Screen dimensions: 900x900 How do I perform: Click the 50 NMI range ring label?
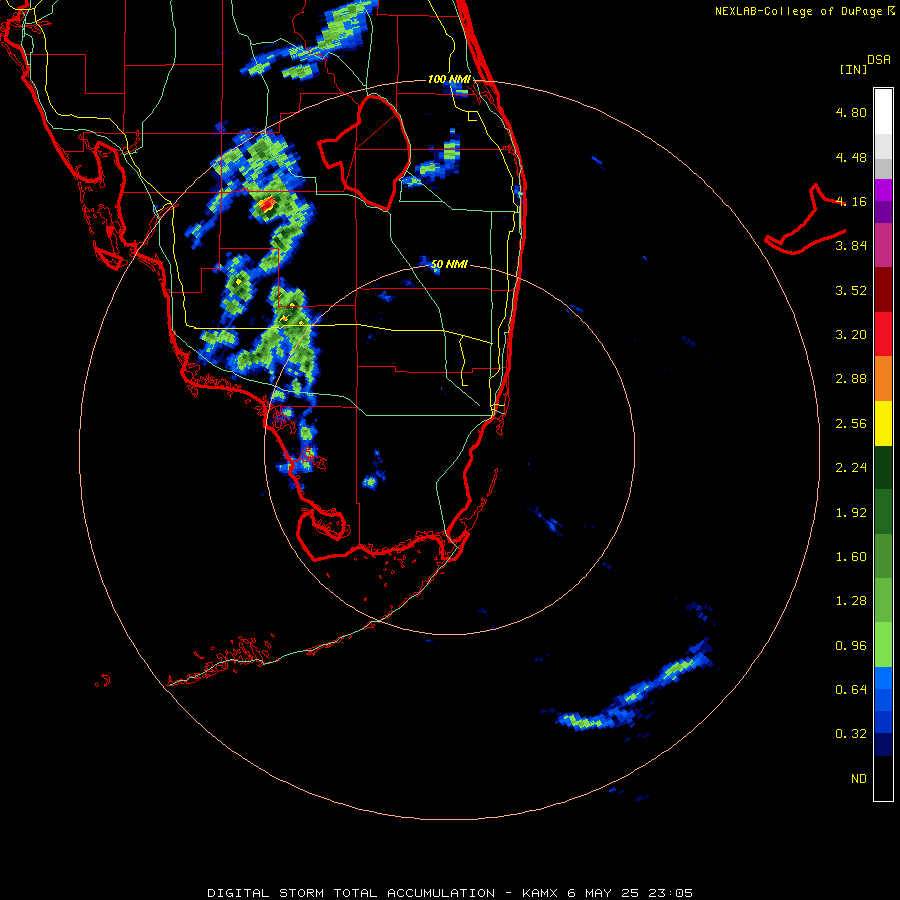click(x=449, y=265)
